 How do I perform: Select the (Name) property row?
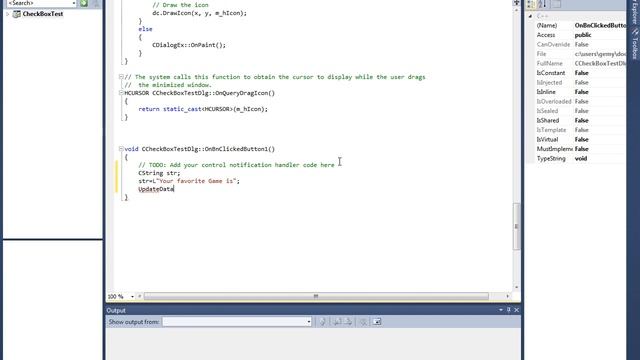pos(581,25)
